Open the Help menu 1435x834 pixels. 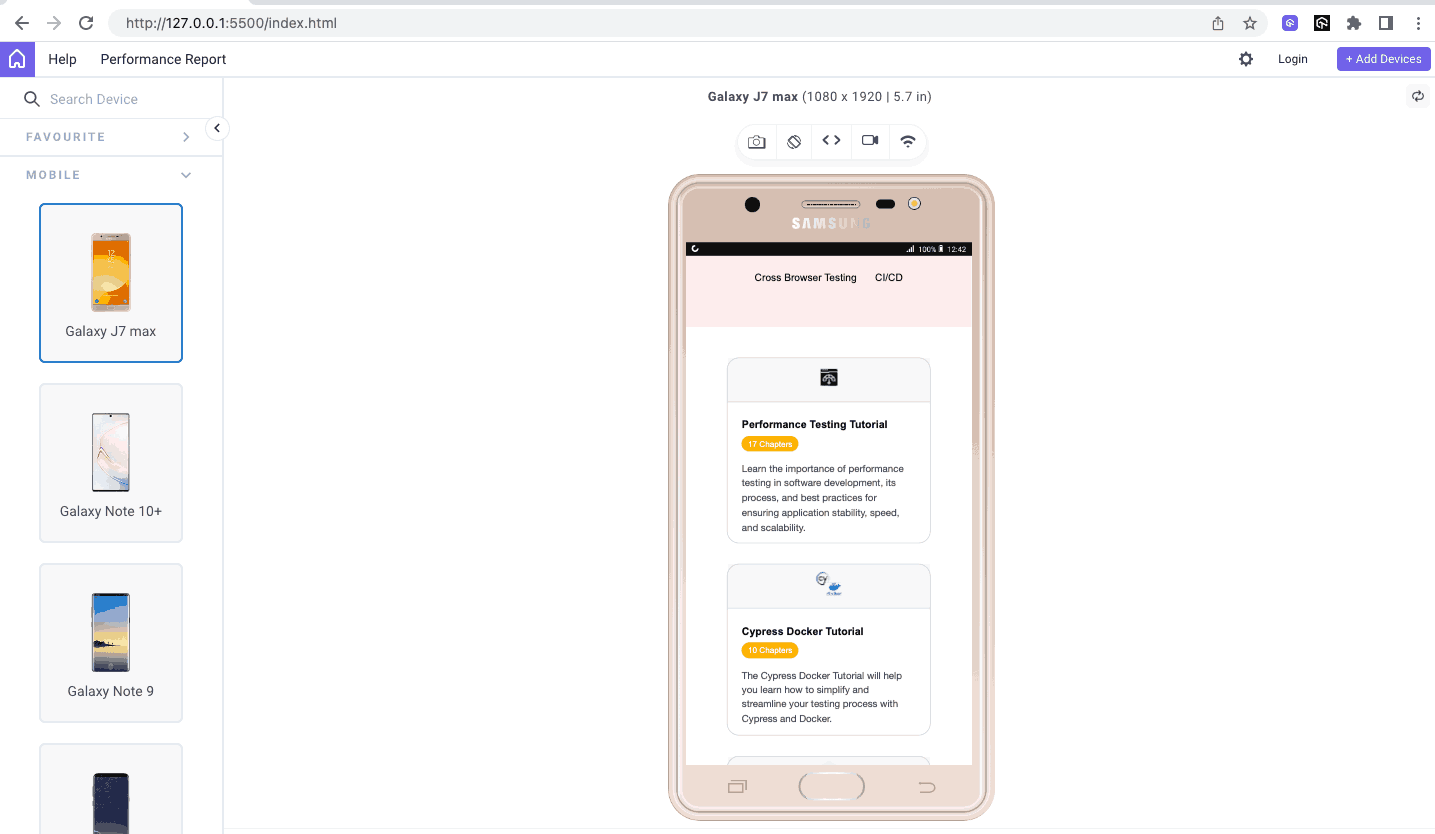click(x=62, y=59)
